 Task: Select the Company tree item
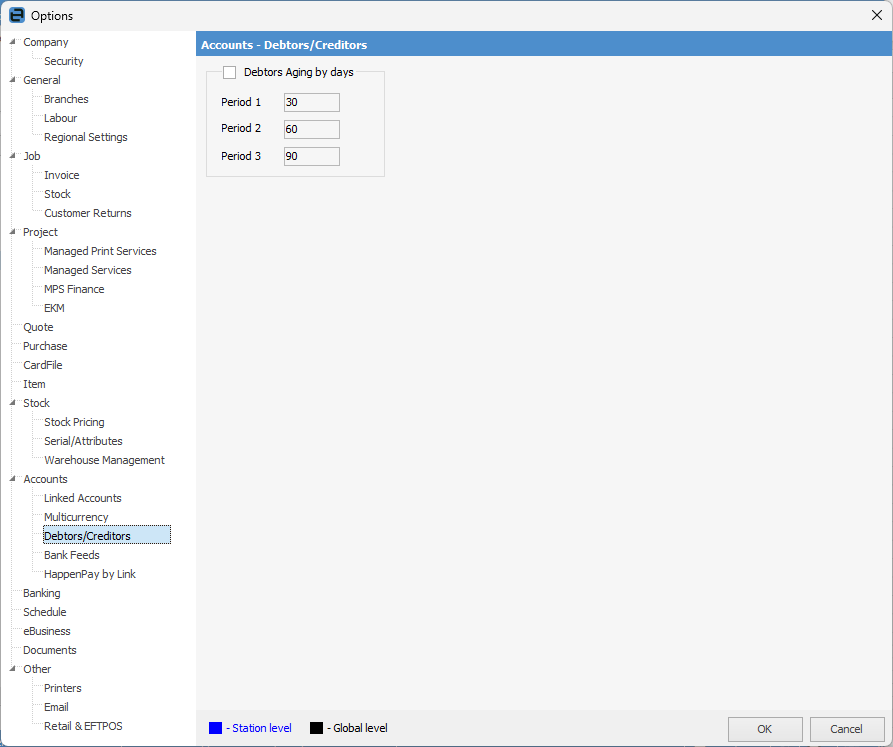point(46,42)
